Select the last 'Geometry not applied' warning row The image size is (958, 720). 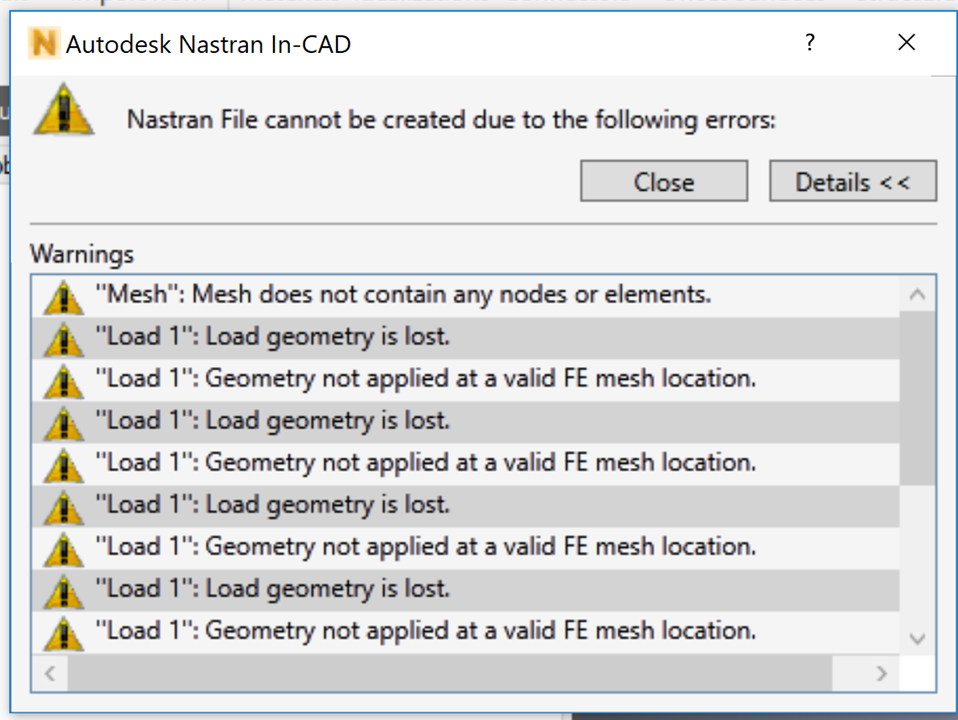(x=425, y=631)
